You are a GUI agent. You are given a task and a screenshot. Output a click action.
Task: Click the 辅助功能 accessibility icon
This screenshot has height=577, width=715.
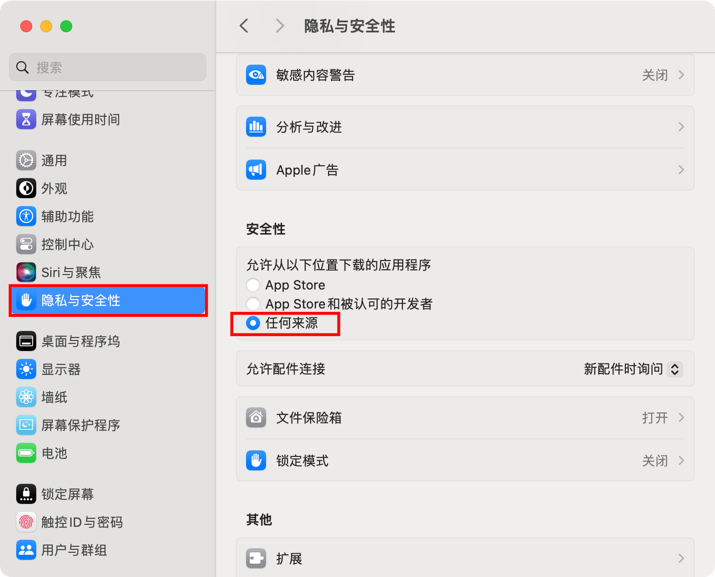click(26, 216)
